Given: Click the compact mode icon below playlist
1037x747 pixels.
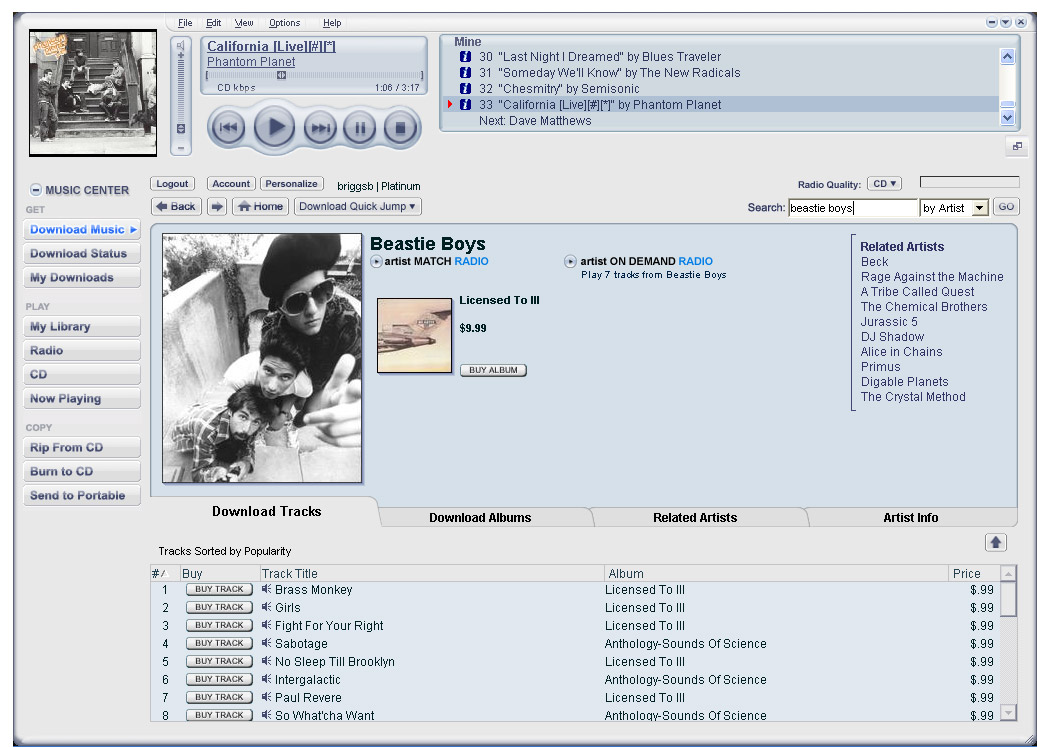Looking at the screenshot, I should [1017, 146].
